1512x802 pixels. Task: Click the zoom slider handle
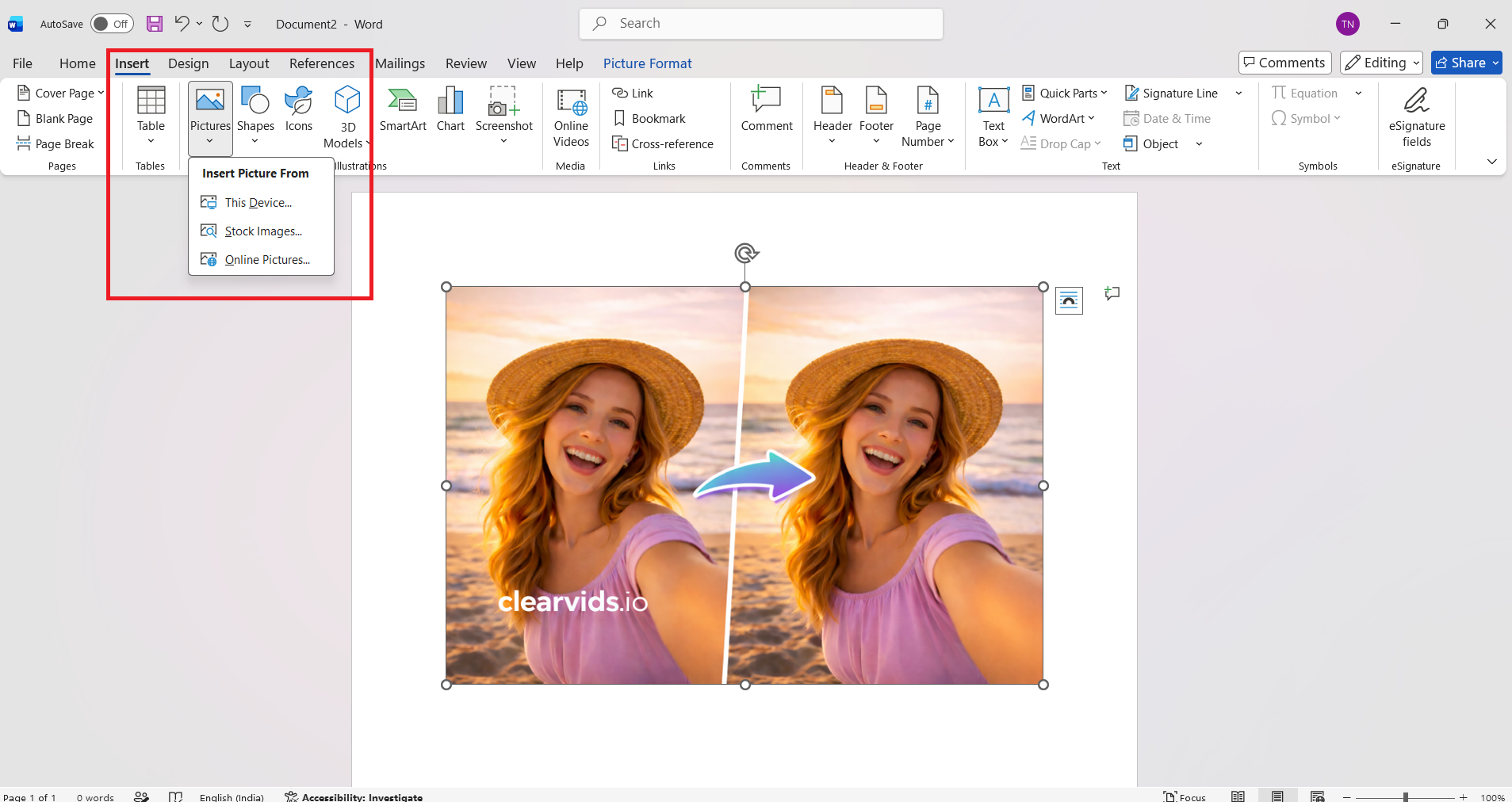tap(1406, 797)
